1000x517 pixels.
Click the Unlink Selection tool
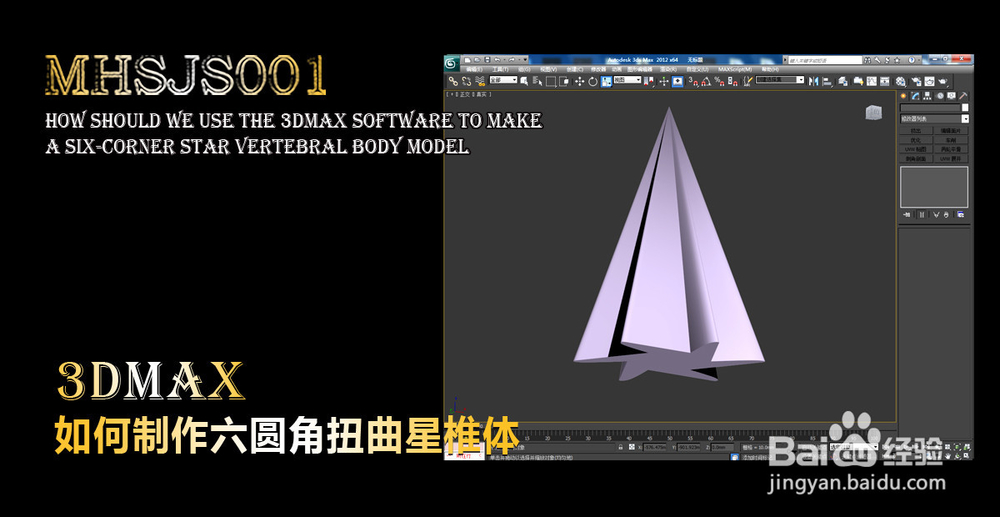(466, 81)
